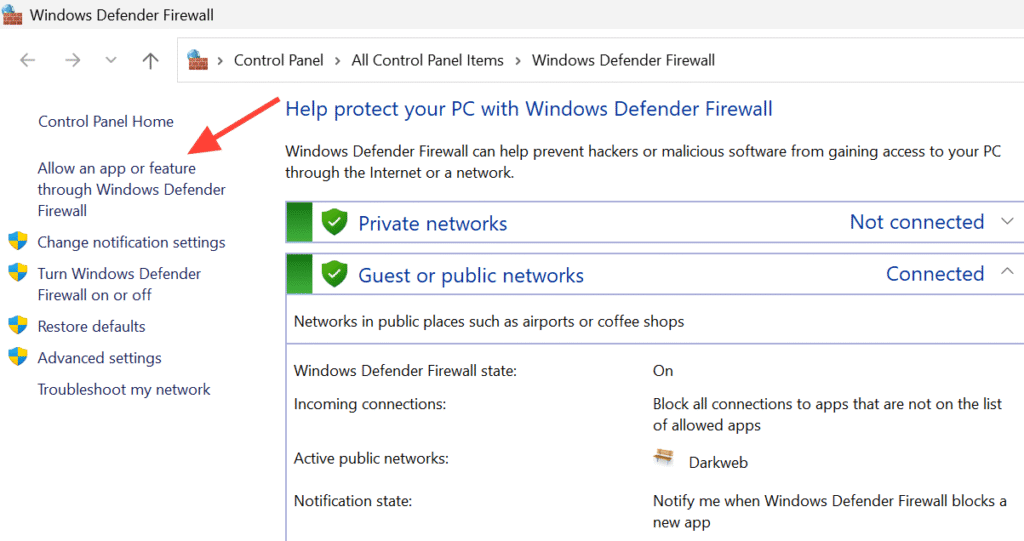Click the shield icon beside Change notification settings
The image size is (1024, 541).
pos(17,242)
